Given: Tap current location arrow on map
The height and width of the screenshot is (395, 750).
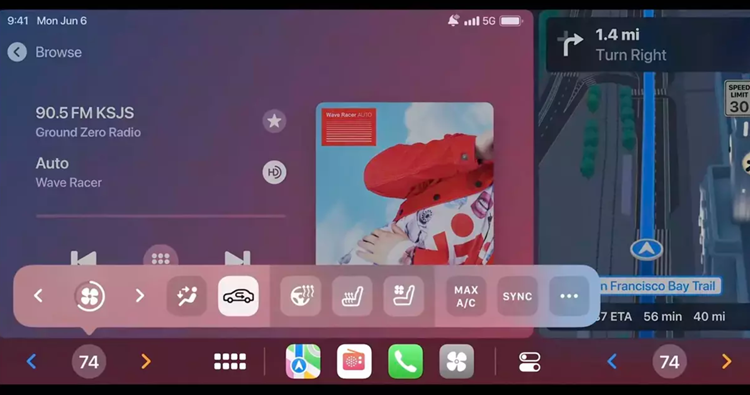Looking at the screenshot, I should pos(647,249).
